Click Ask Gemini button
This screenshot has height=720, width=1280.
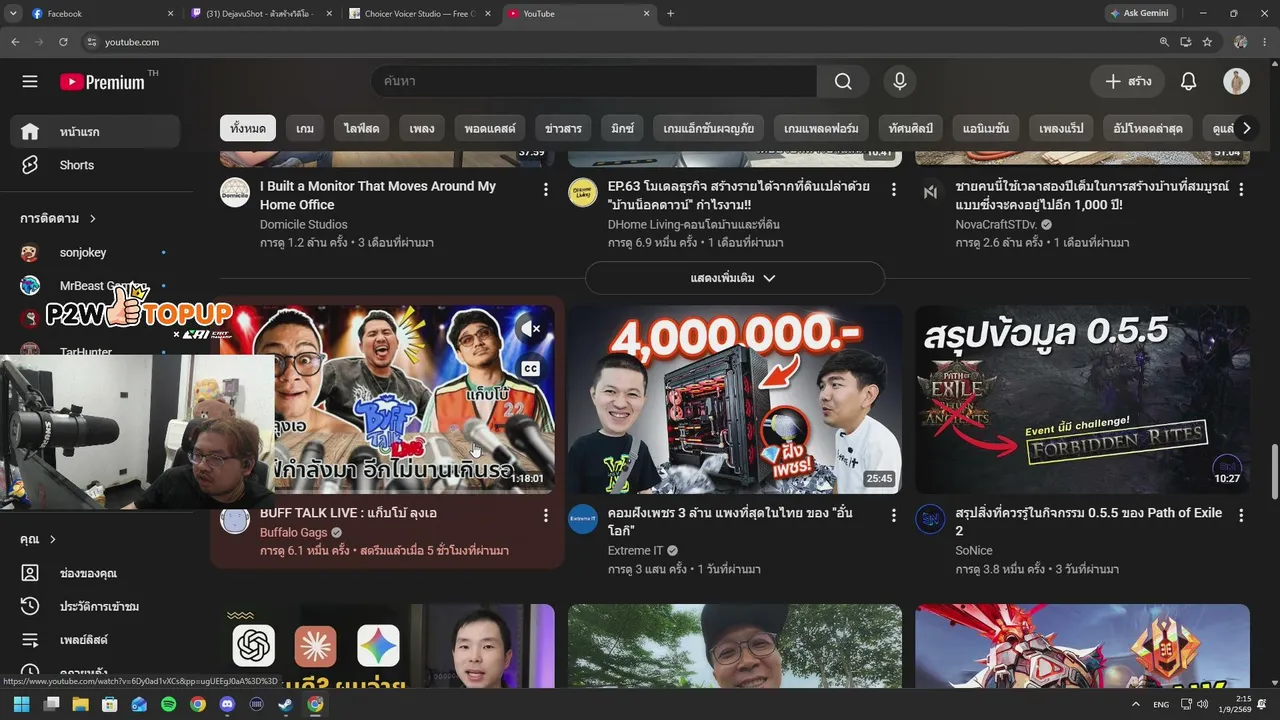[x=1139, y=13]
